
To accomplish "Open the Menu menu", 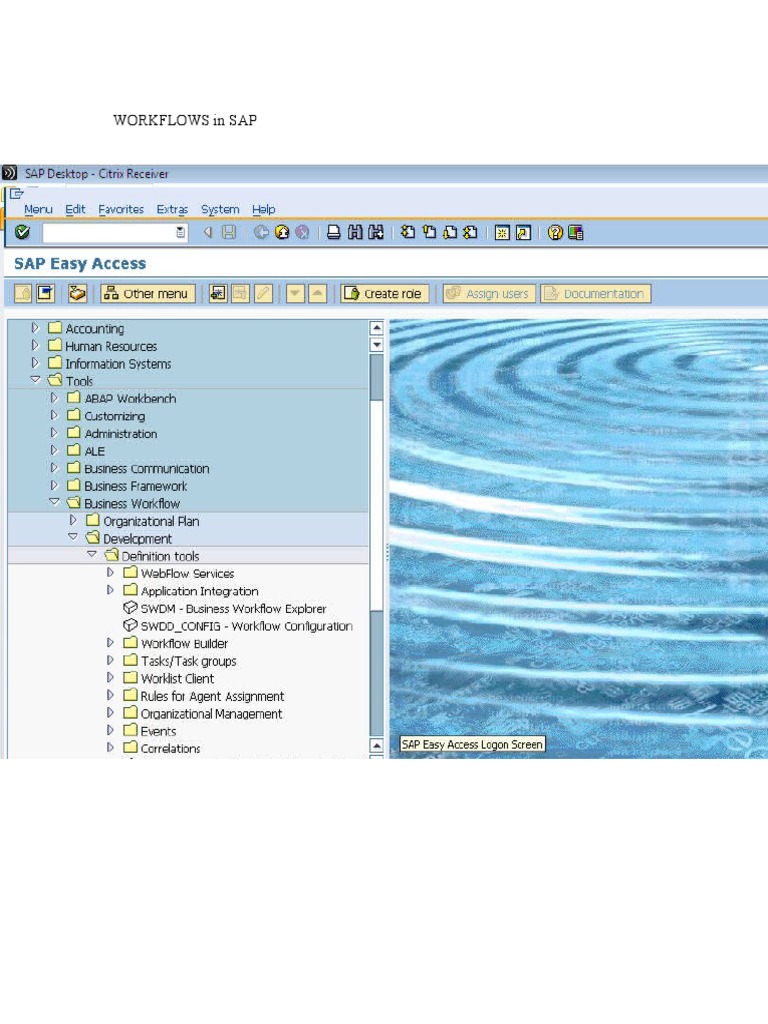I will 38,209.
